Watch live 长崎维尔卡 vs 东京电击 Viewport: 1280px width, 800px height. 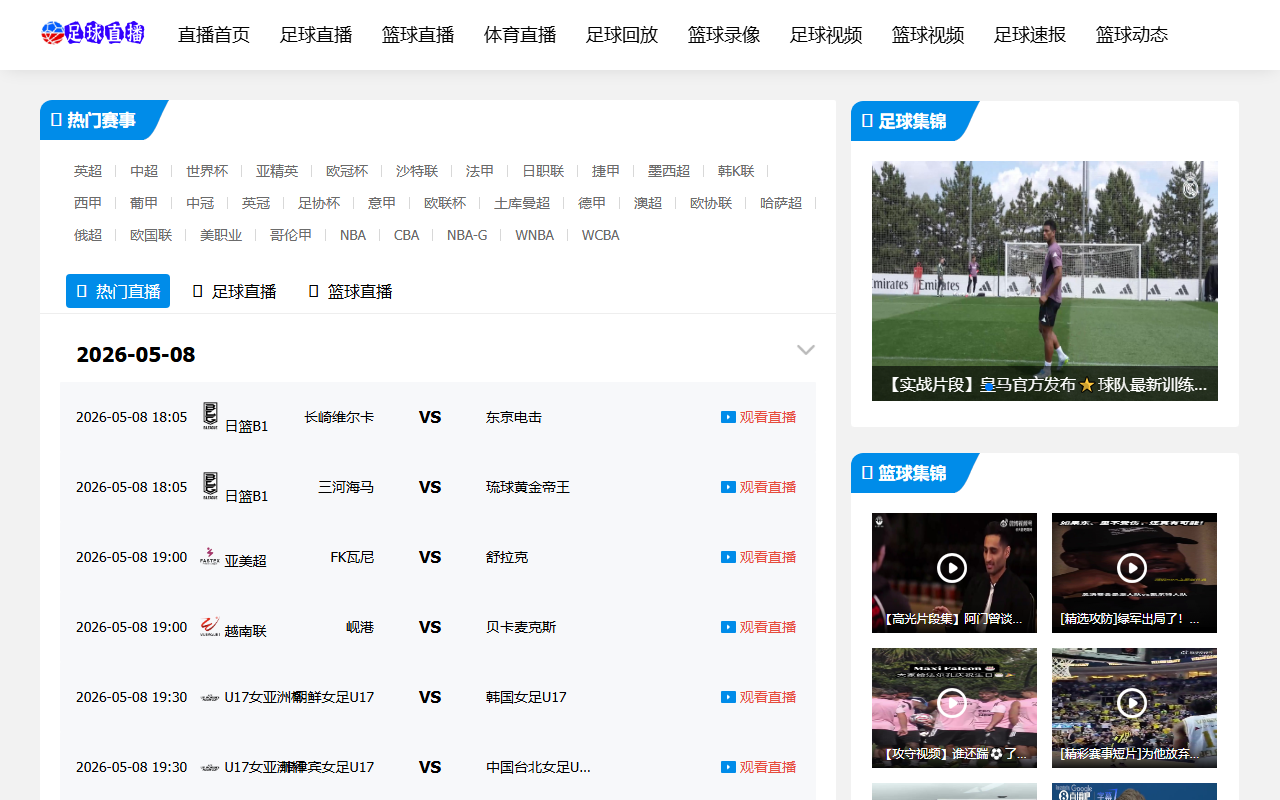pos(759,417)
